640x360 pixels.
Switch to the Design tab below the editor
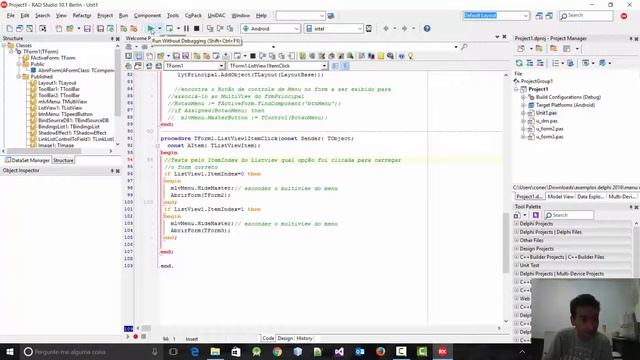click(285, 338)
